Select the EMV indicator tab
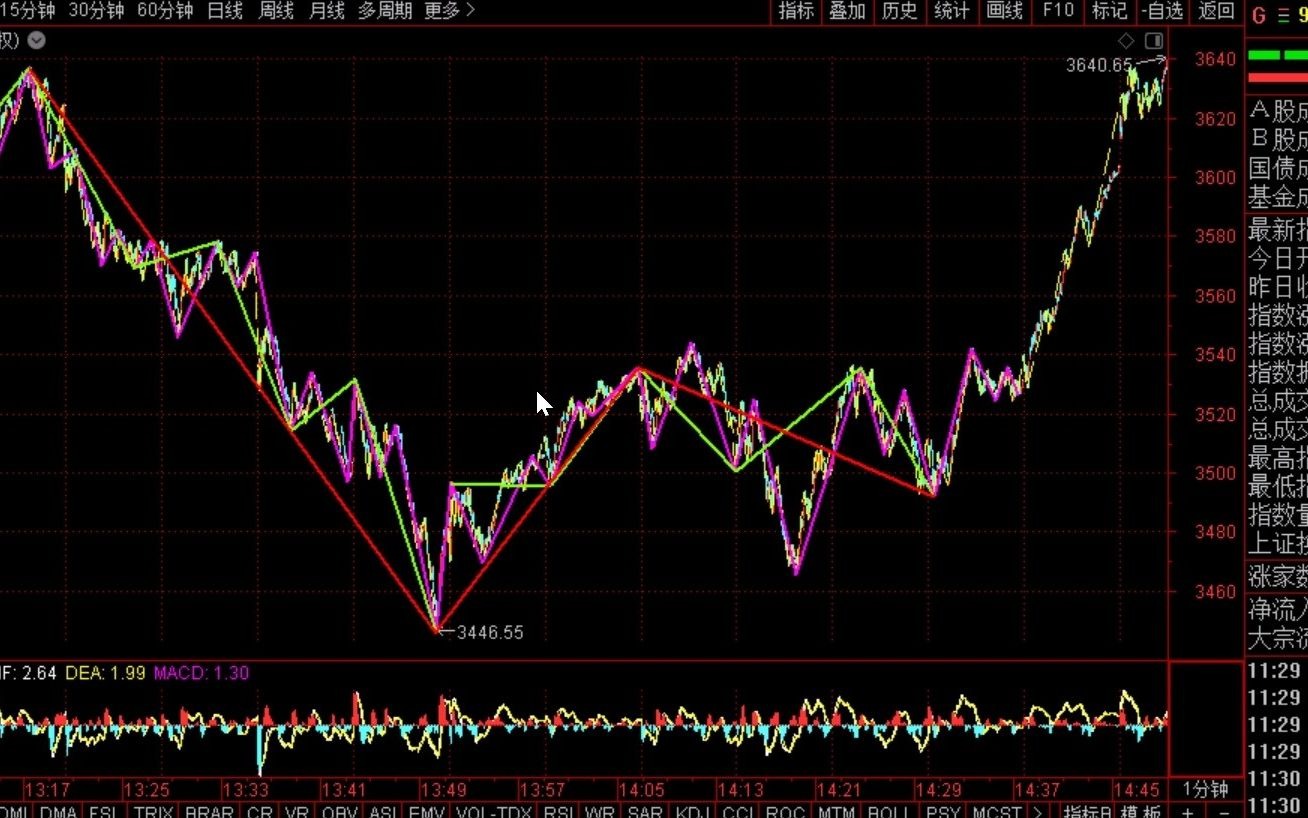 click(x=426, y=811)
